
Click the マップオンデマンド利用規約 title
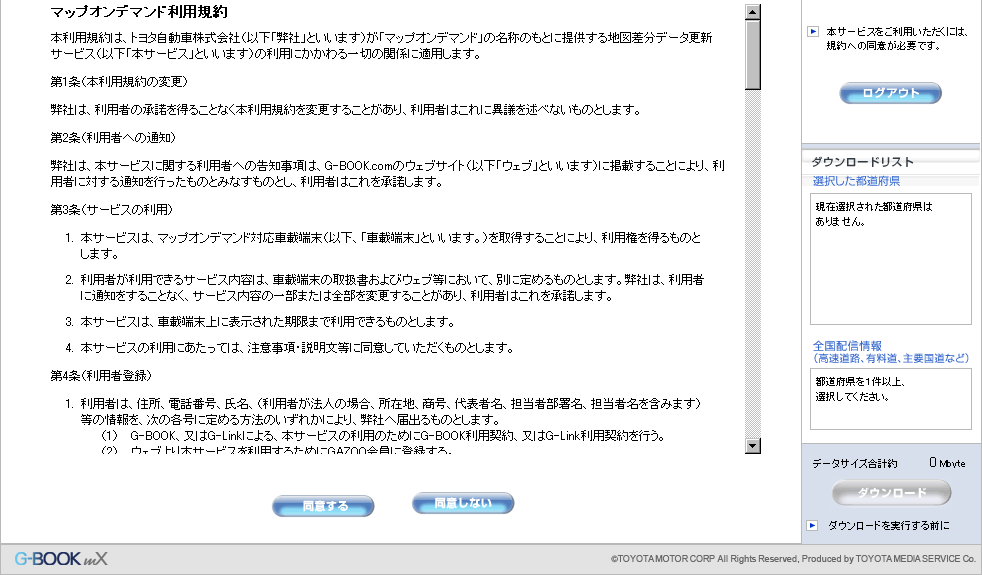(139, 12)
